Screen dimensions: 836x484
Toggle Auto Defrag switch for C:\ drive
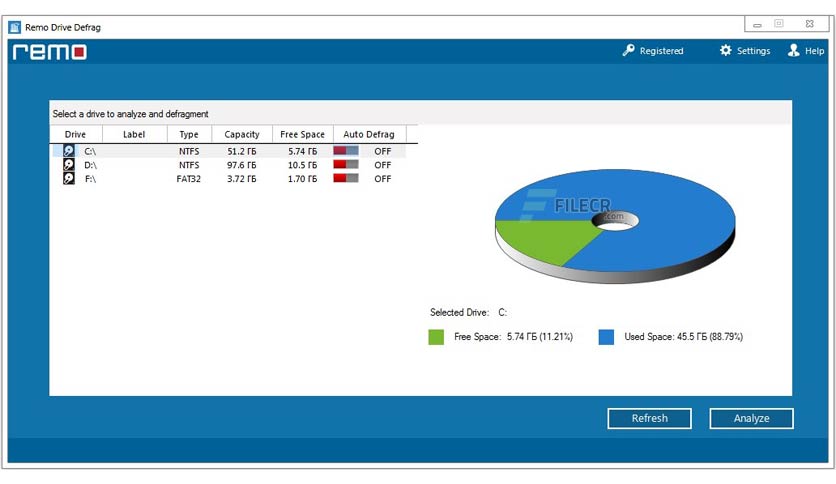click(x=346, y=151)
